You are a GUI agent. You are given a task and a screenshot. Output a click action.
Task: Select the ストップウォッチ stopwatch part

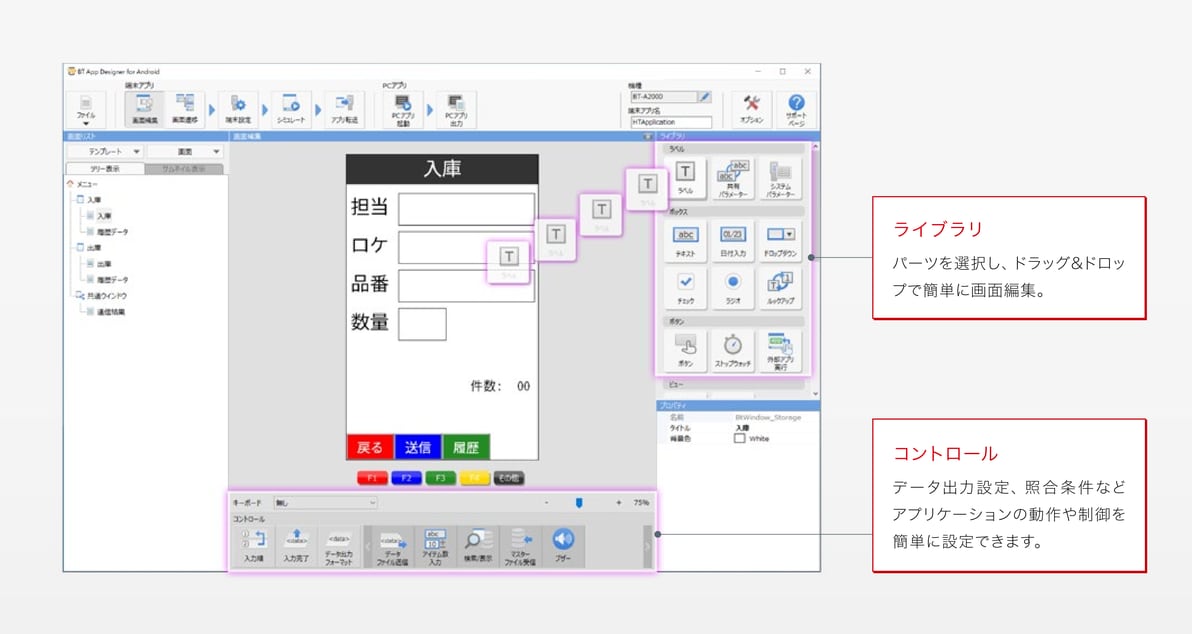(x=733, y=350)
